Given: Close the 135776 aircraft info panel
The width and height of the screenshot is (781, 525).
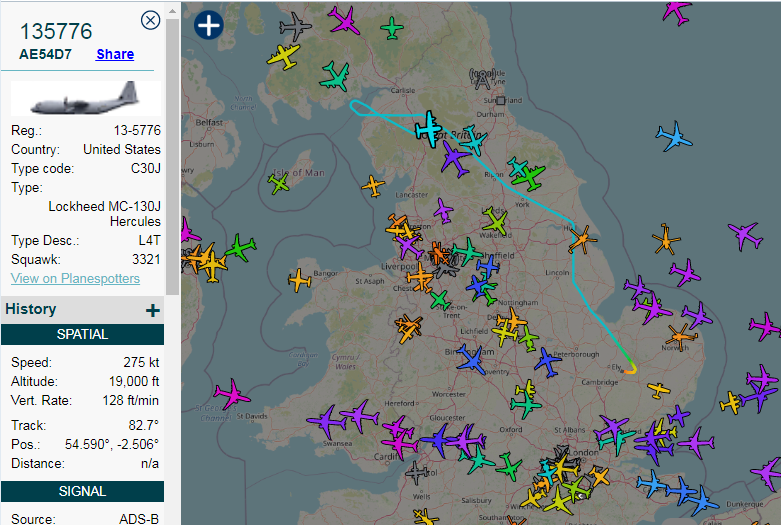Looking at the screenshot, I should pos(150,20).
